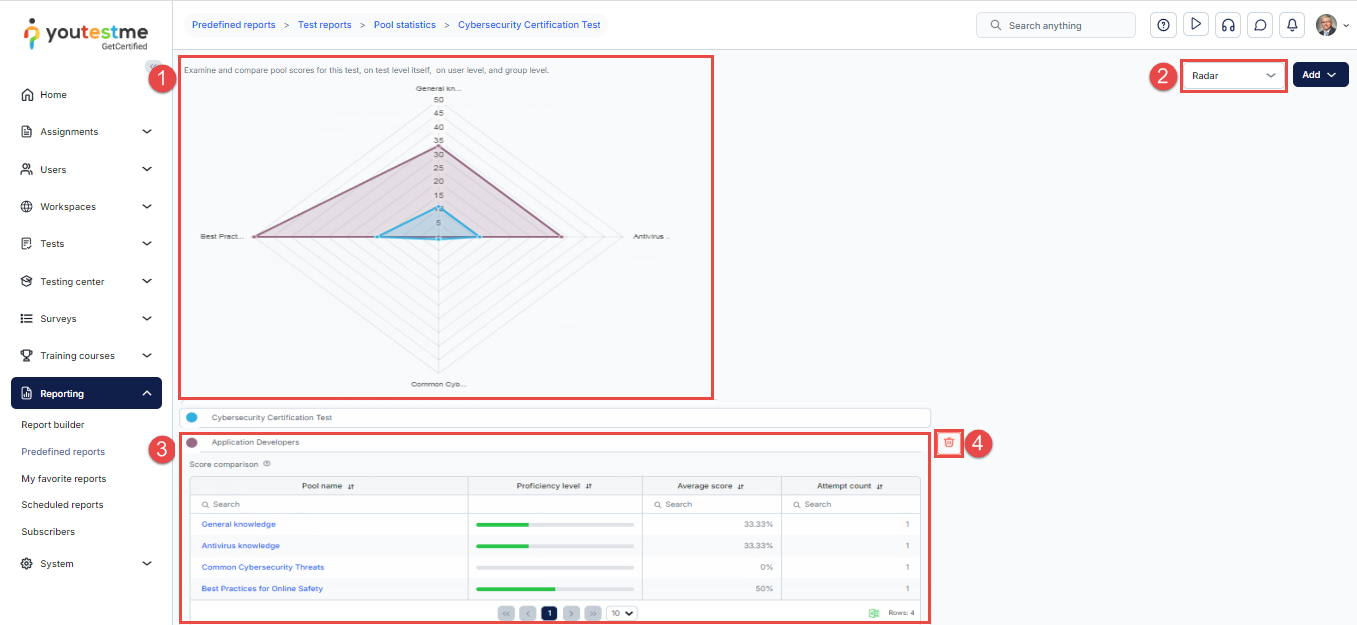Screen dimensions: 1357x625
Task: Sort by Pool name column icon
Action: [352, 486]
